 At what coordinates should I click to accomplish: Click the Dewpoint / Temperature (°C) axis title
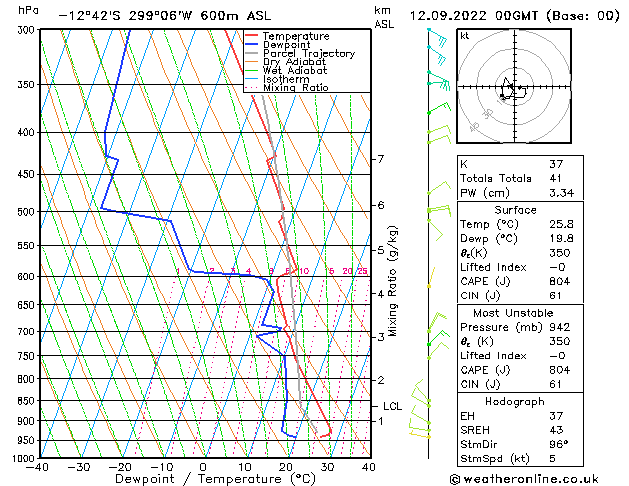coord(215,479)
